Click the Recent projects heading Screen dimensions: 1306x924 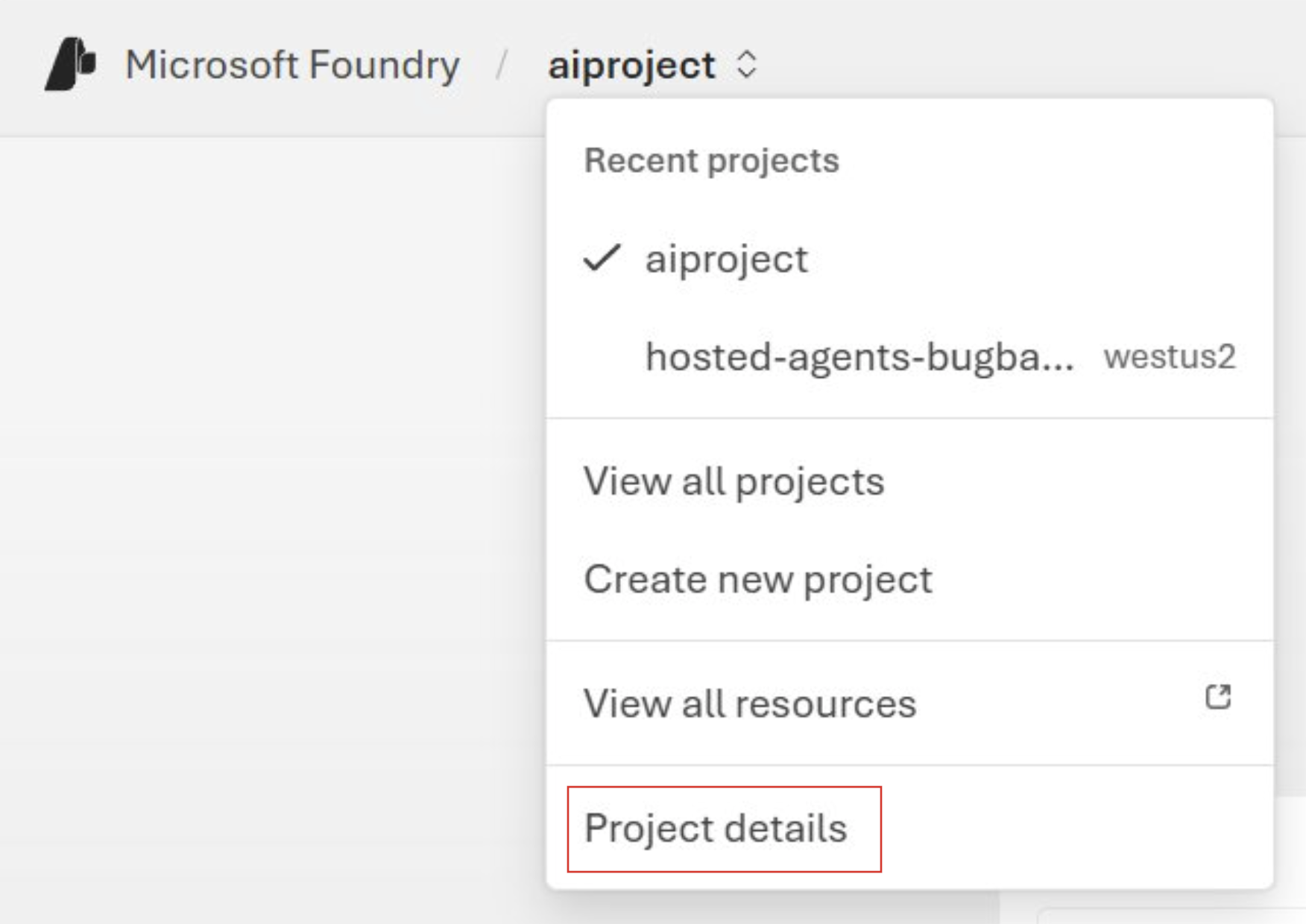click(x=711, y=160)
